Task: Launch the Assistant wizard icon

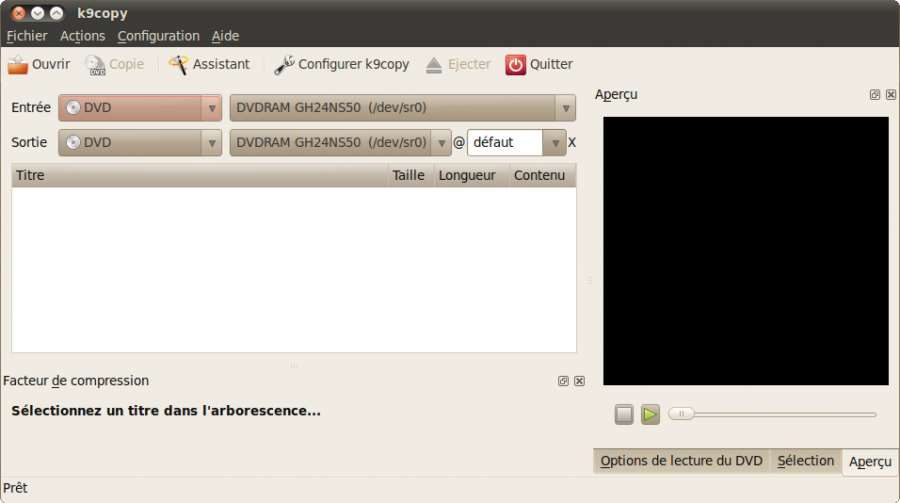Action: click(x=178, y=64)
